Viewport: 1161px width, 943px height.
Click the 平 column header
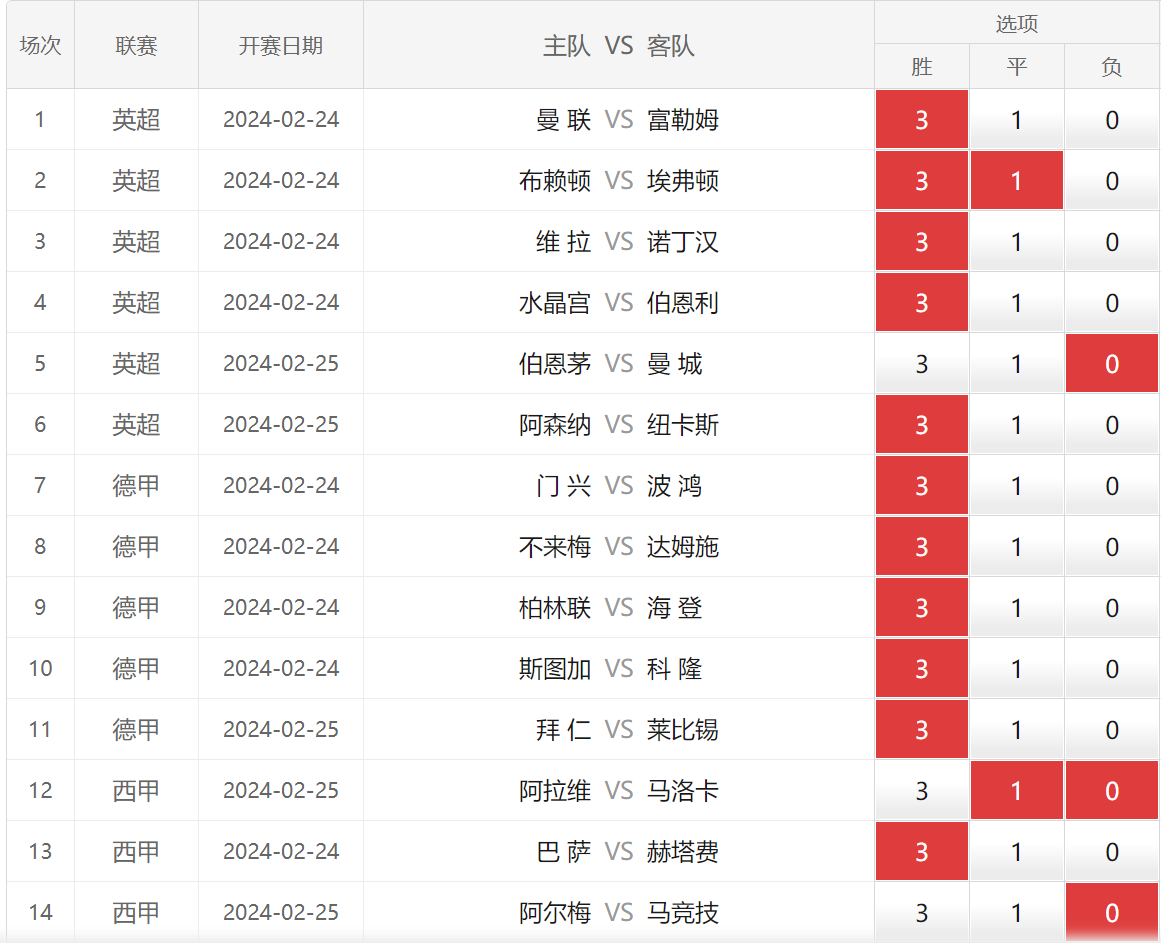tap(1017, 67)
